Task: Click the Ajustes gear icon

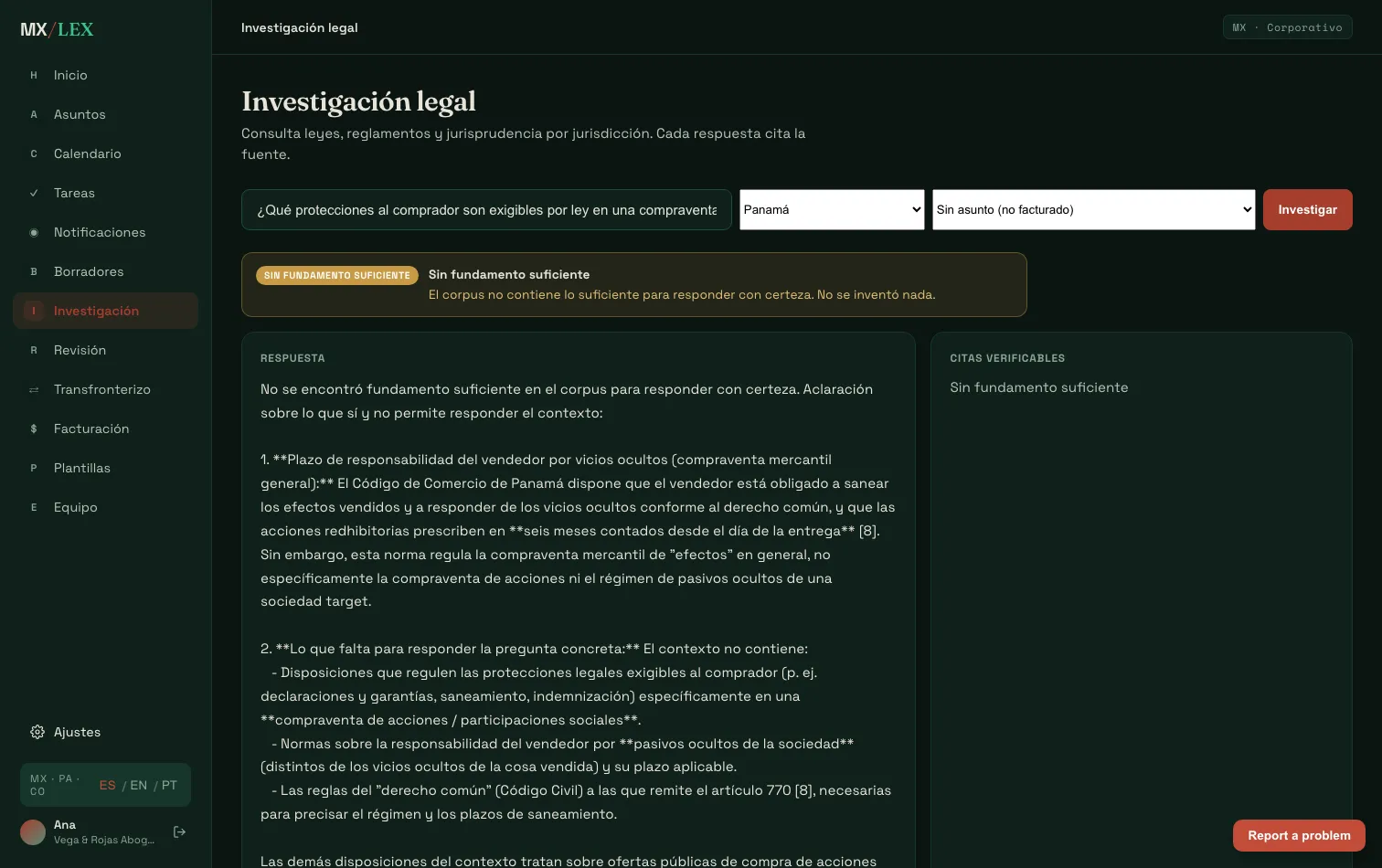Action: 37,732
